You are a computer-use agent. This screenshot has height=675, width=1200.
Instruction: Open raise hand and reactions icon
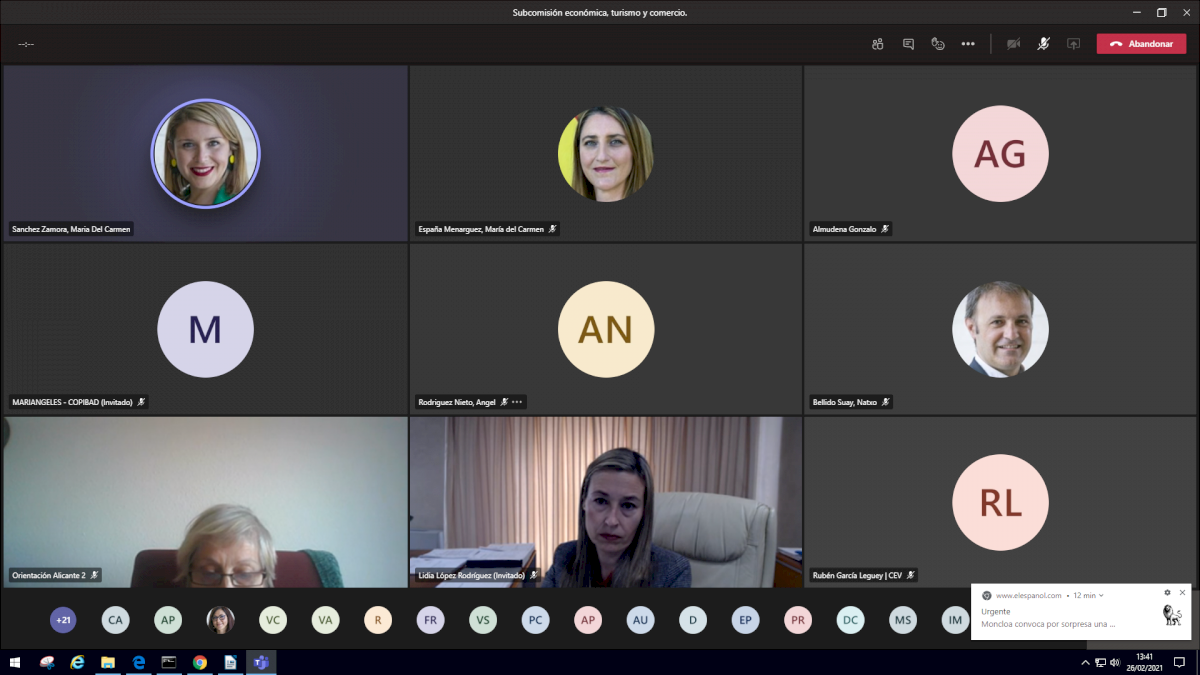[938, 44]
